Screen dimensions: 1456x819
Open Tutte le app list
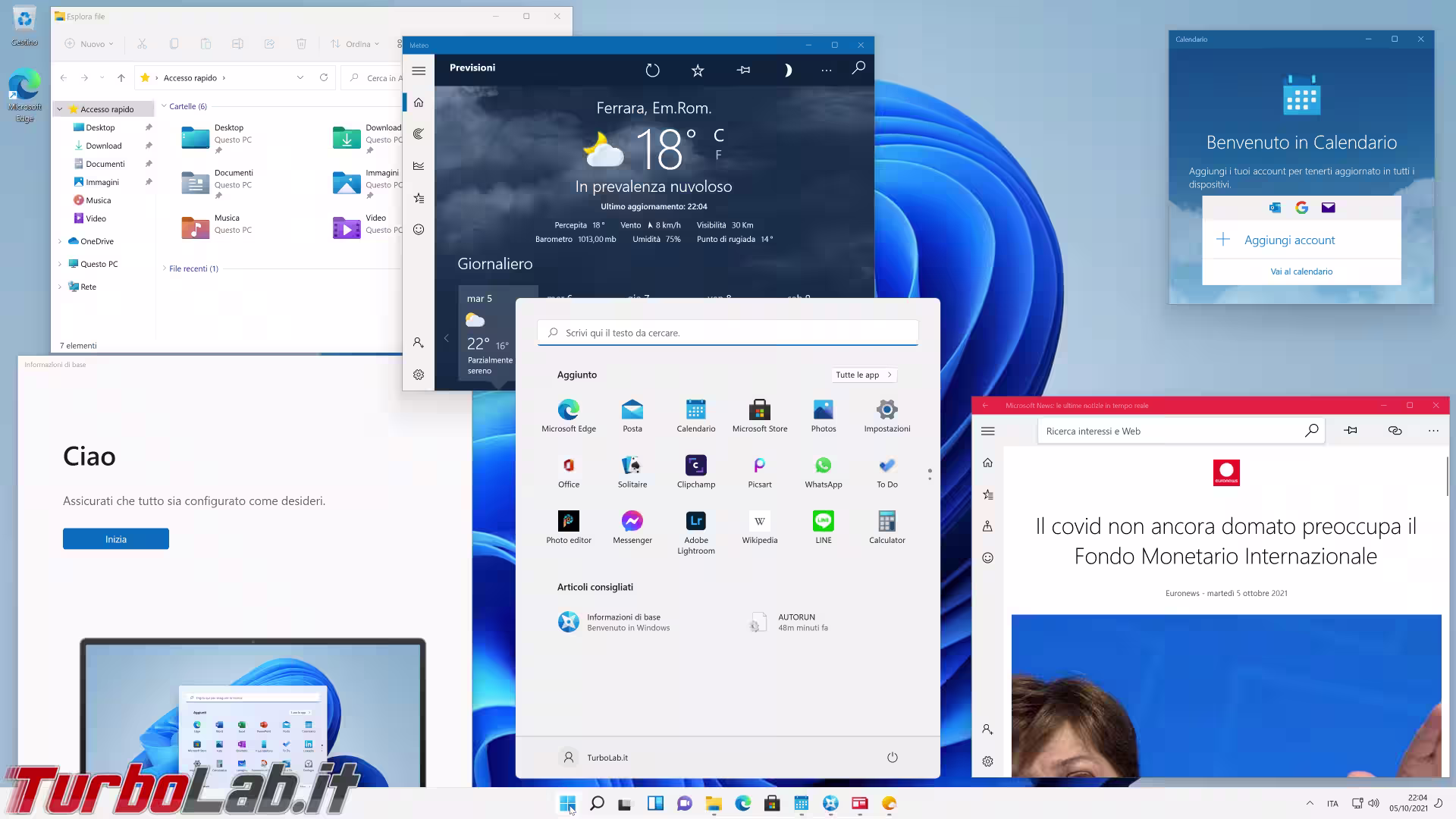click(864, 375)
